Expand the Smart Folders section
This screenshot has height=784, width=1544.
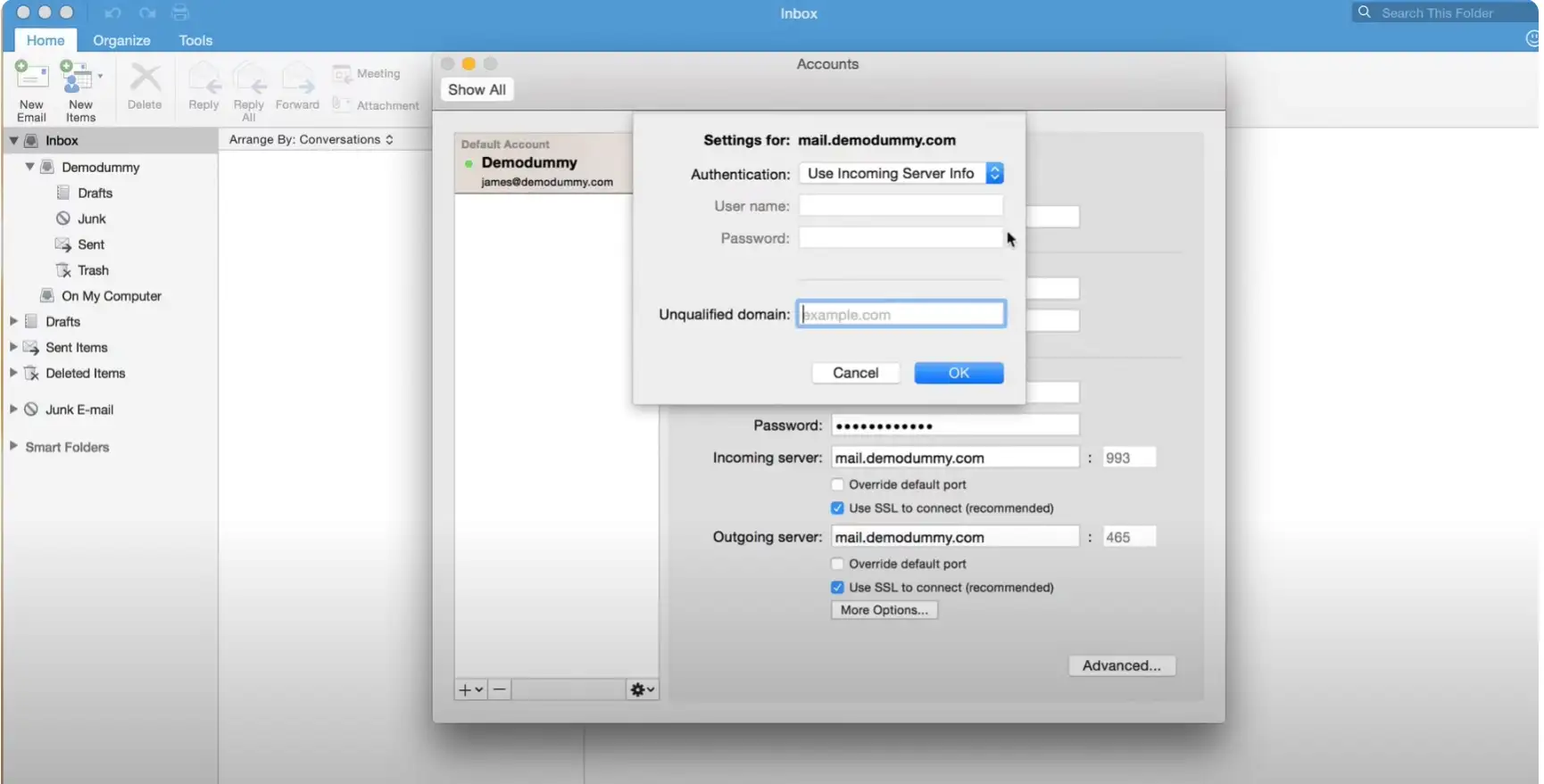pyautogui.click(x=13, y=447)
